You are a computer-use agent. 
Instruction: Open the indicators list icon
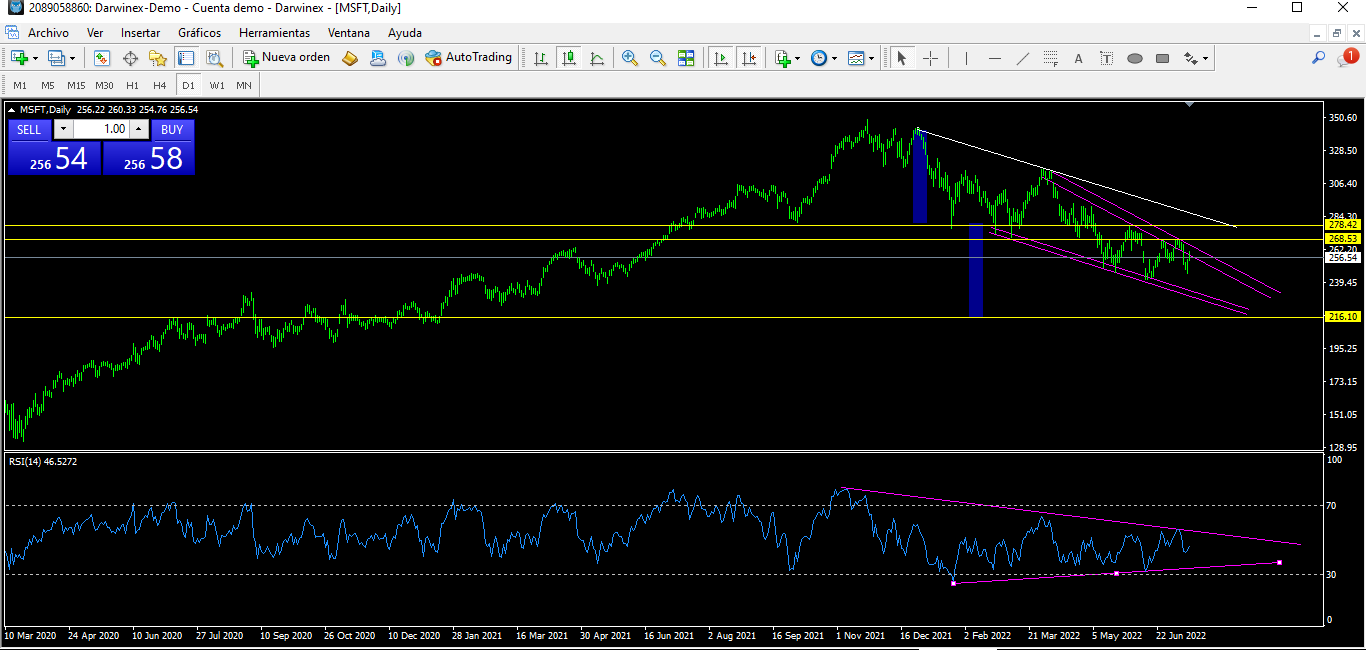click(x=782, y=58)
